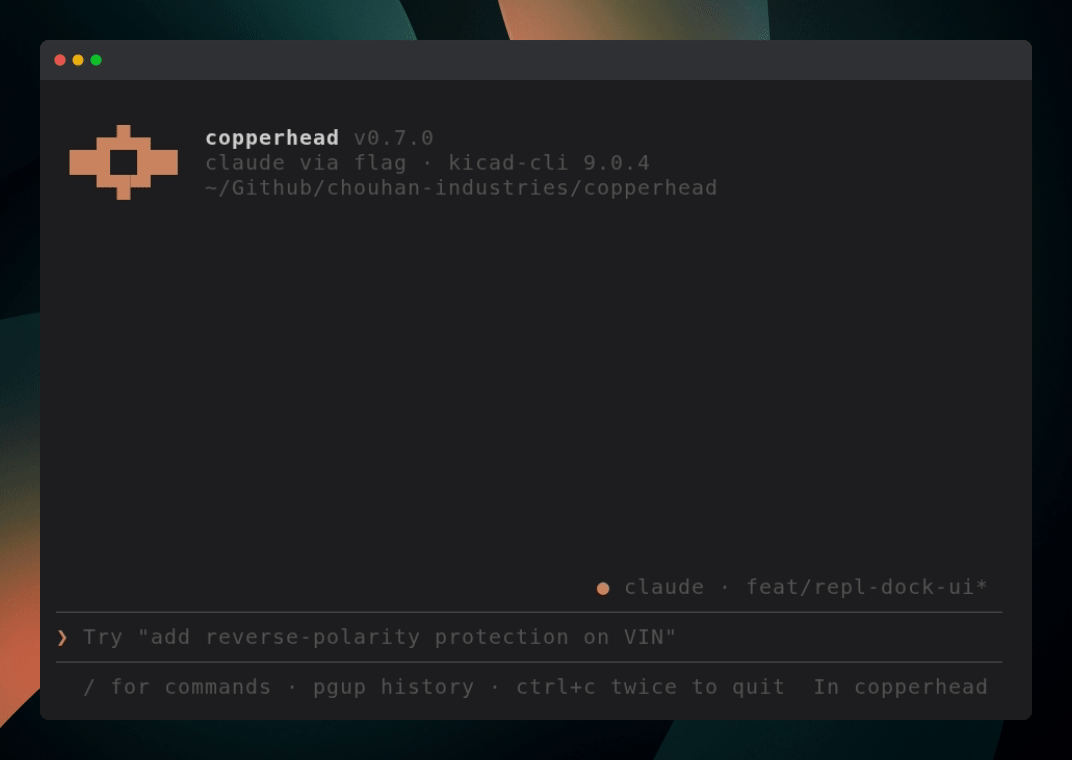This screenshot has height=760, width=1072.
Task: Click "claude via flag" text
Action: click(x=306, y=163)
